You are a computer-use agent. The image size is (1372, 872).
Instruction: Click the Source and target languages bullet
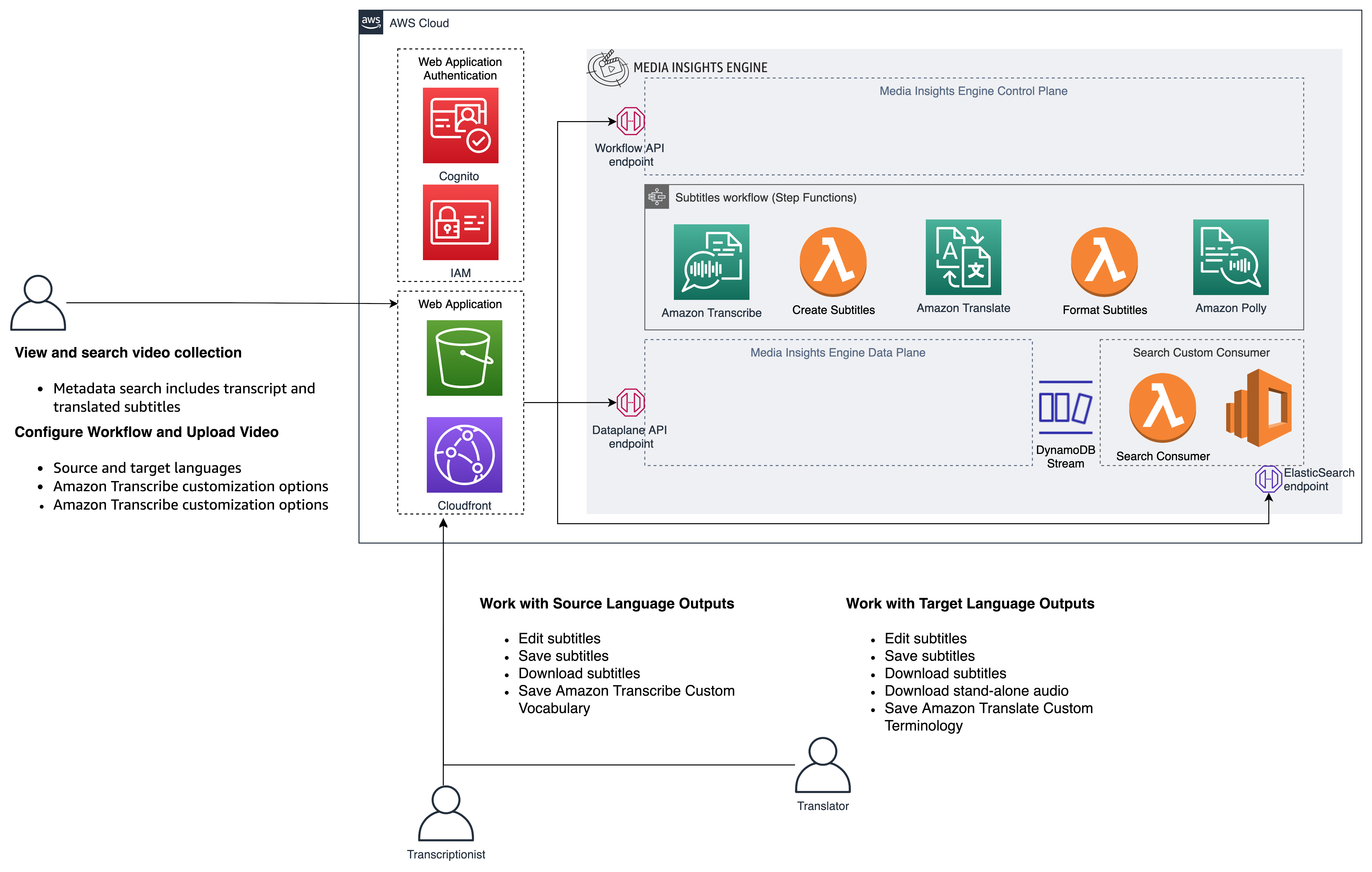(x=147, y=468)
